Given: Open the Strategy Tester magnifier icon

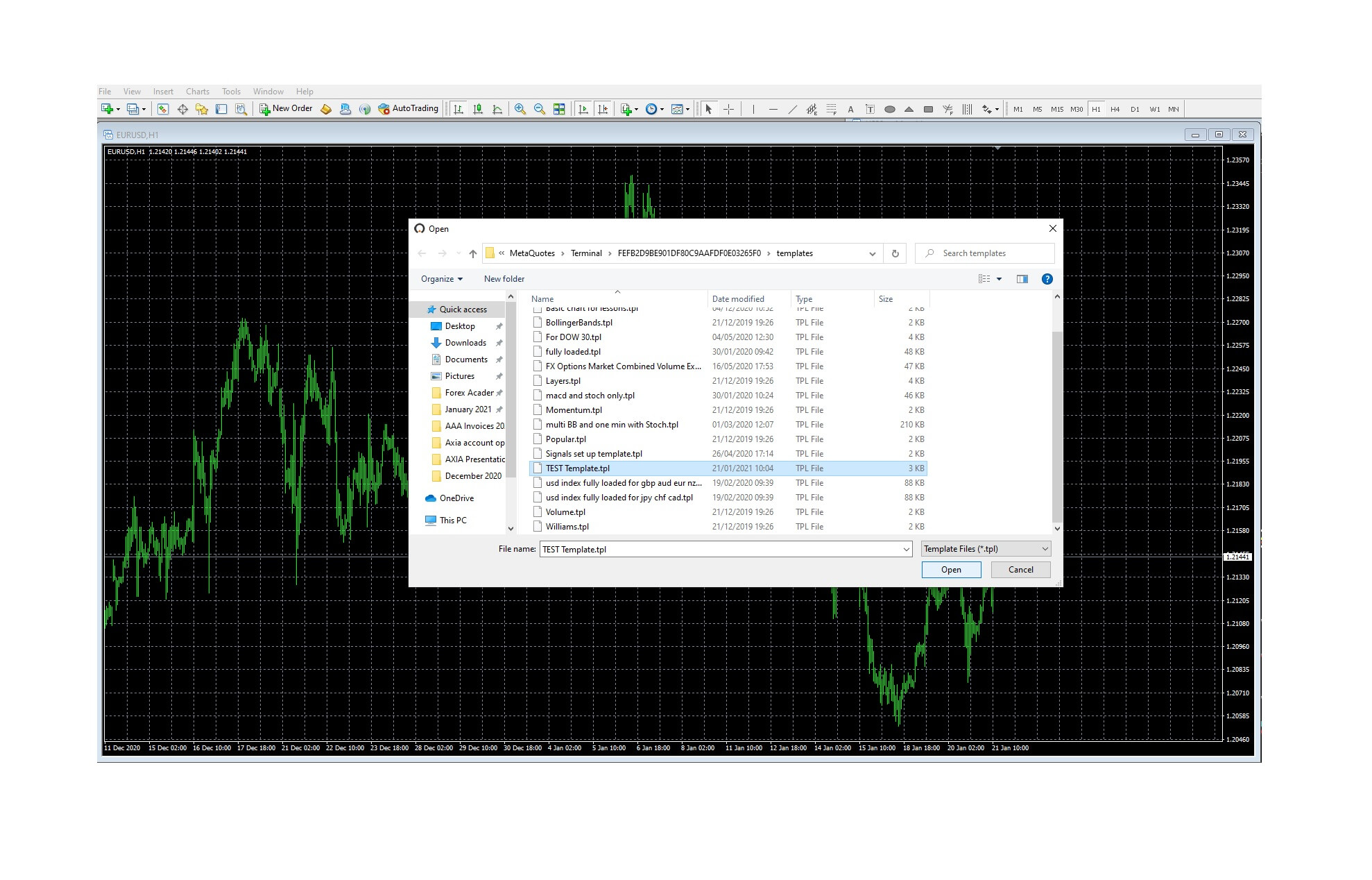Looking at the screenshot, I should click(241, 109).
